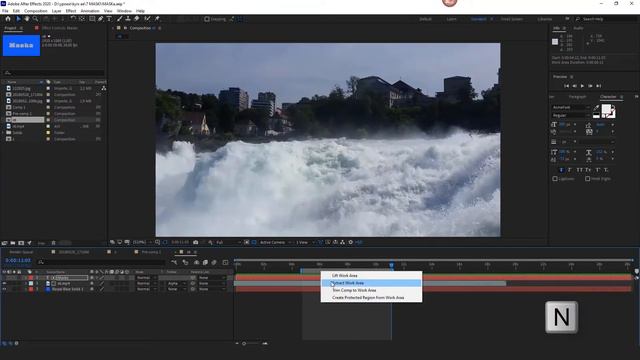Open blending mode dropdown of first layer
The image size is (640, 360).
click(146, 278)
